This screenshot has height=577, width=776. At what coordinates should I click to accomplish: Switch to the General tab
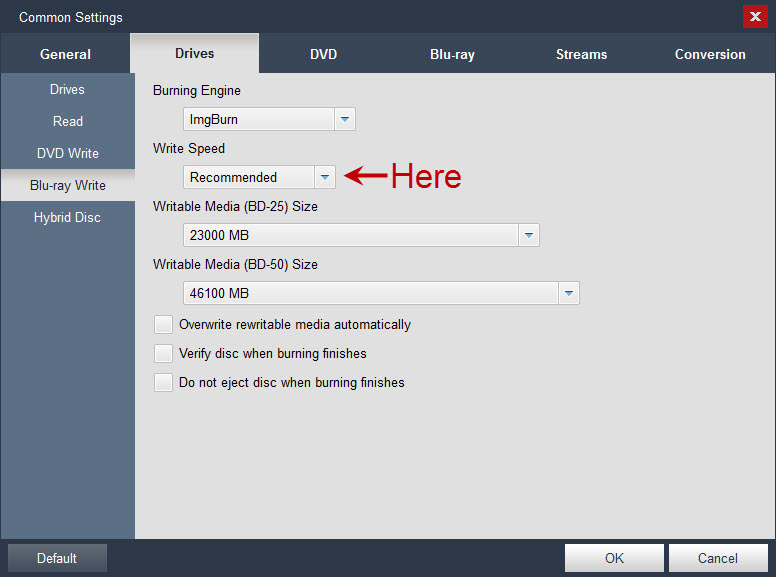pos(65,54)
